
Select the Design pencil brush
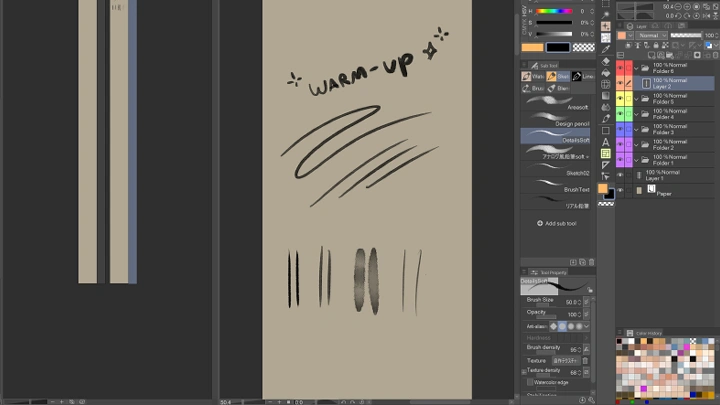[556, 119]
